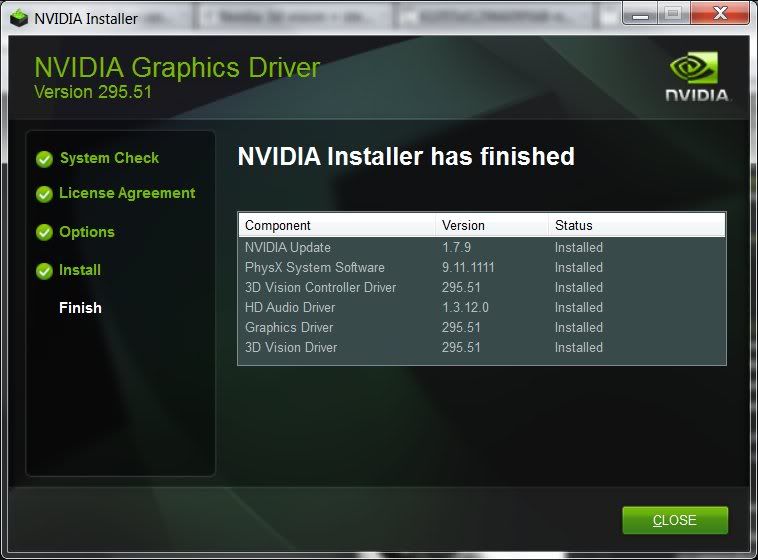Select the NVIDIA Update row
758x560 pixels.
pyautogui.click(x=482, y=247)
